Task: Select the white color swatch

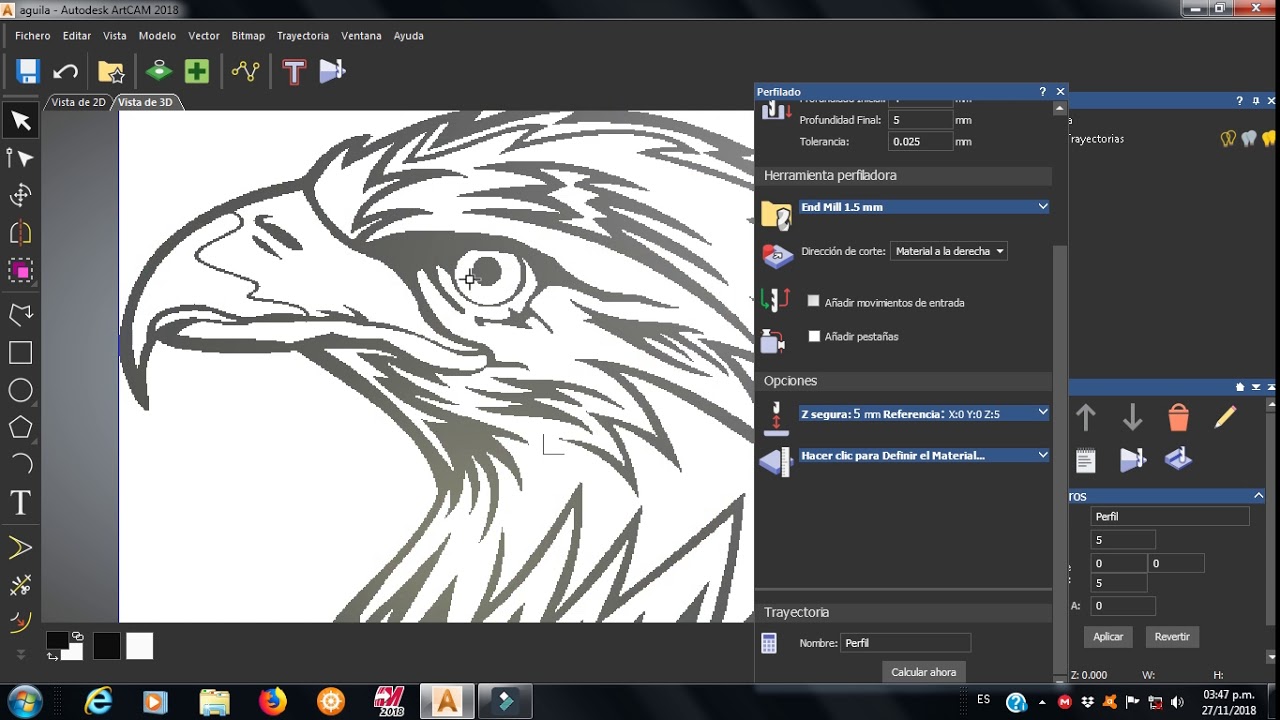Action: click(x=140, y=646)
